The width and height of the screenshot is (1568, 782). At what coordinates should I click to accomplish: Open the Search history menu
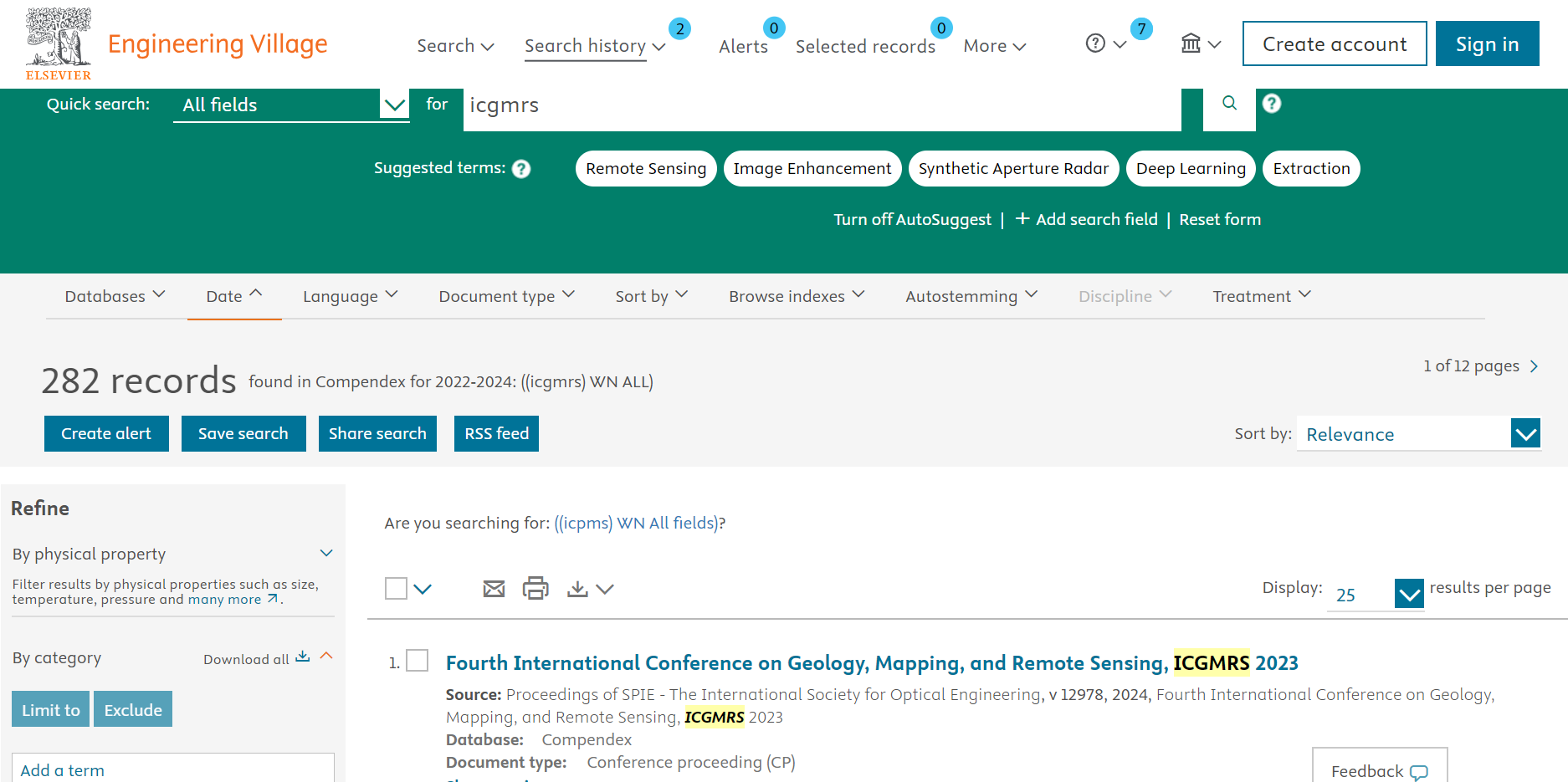coord(595,45)
